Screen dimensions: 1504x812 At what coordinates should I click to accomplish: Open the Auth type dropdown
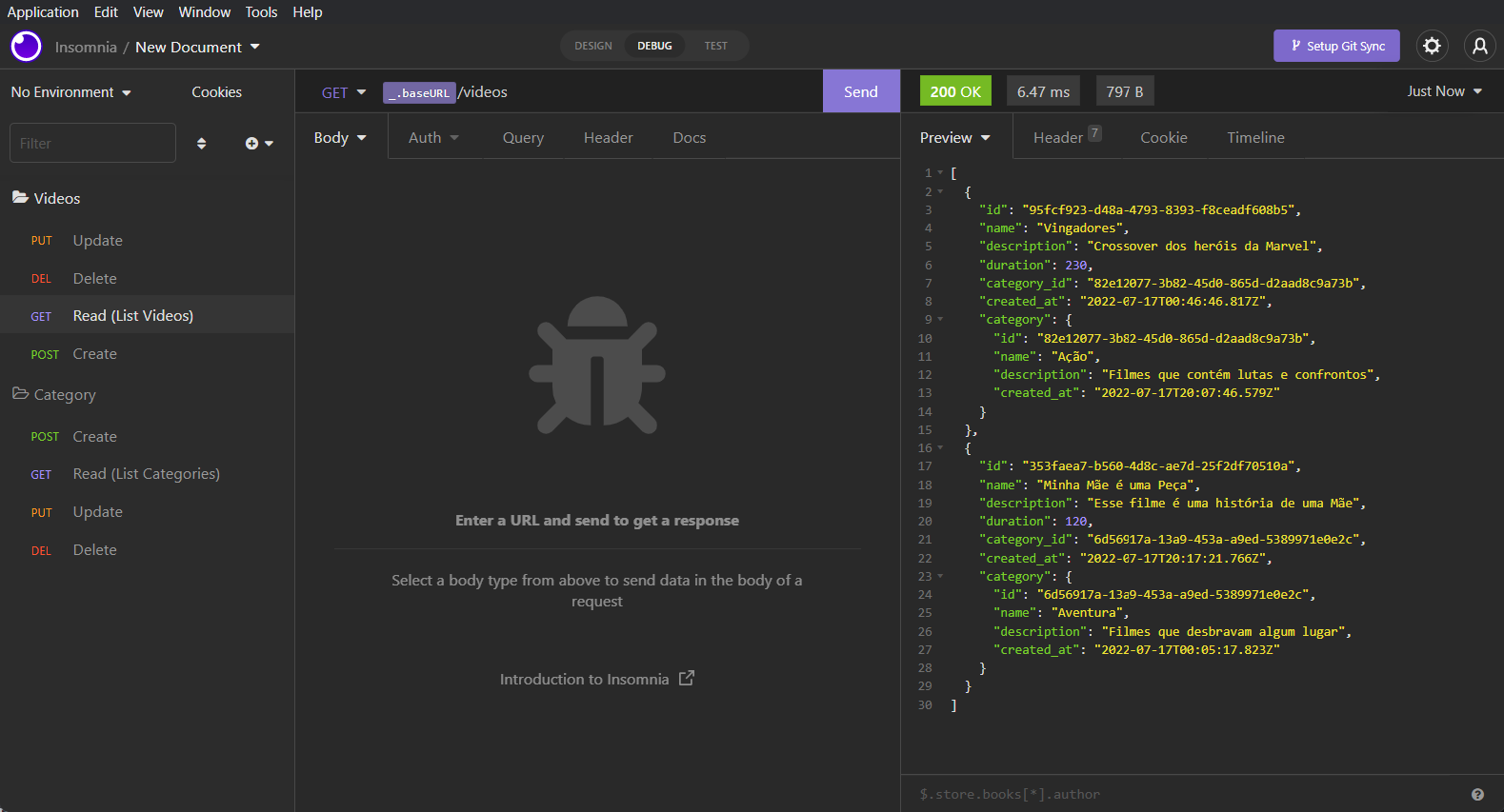click(x=433, y=138)
